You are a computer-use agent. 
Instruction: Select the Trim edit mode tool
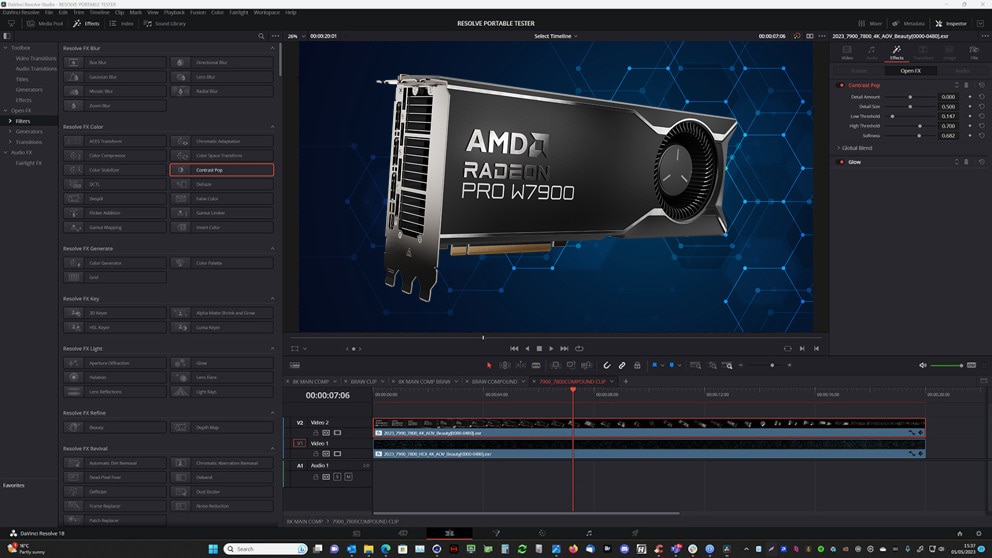(x=505, y=365)
